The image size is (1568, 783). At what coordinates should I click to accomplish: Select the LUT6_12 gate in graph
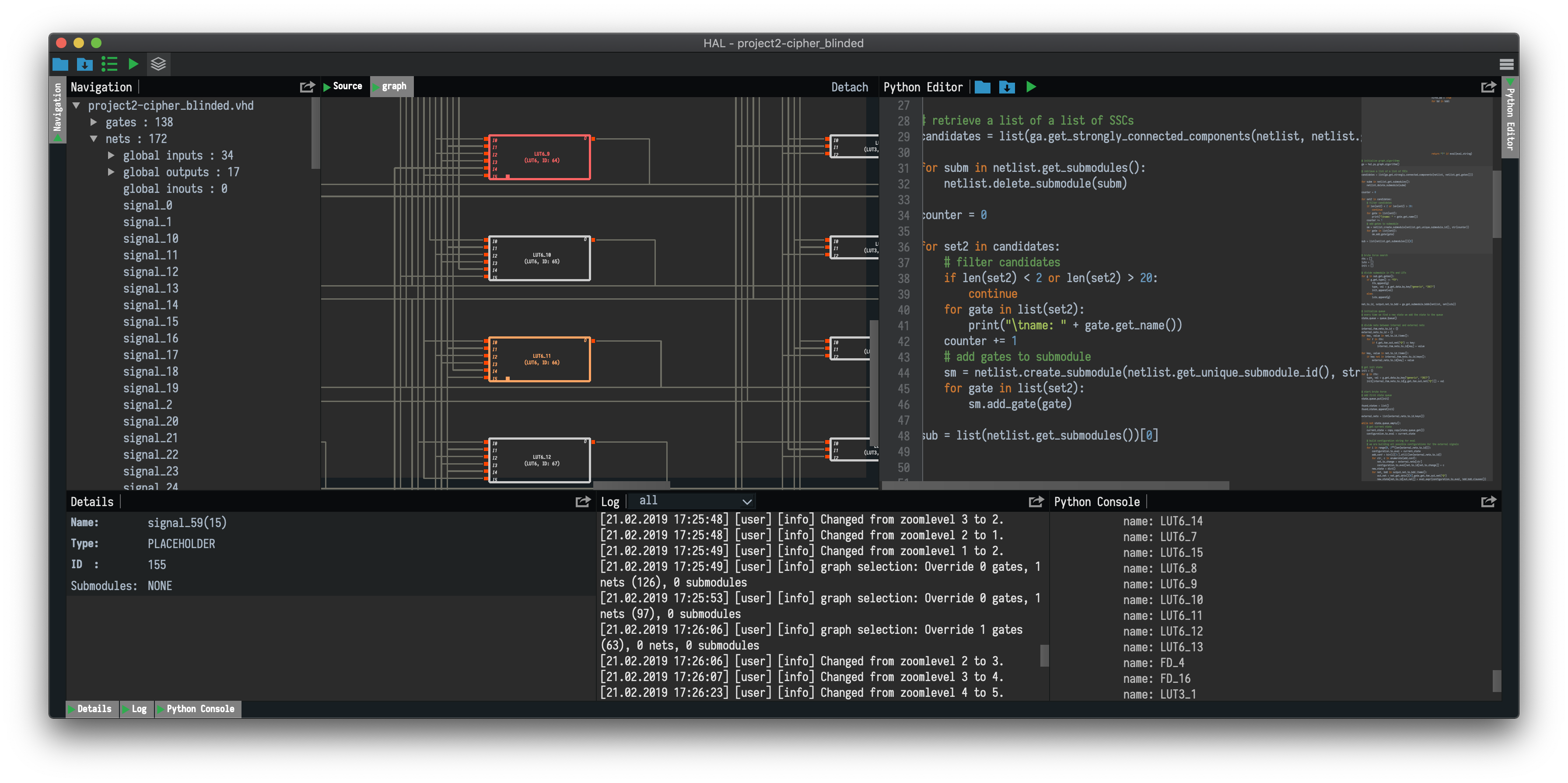coord(539,461)
